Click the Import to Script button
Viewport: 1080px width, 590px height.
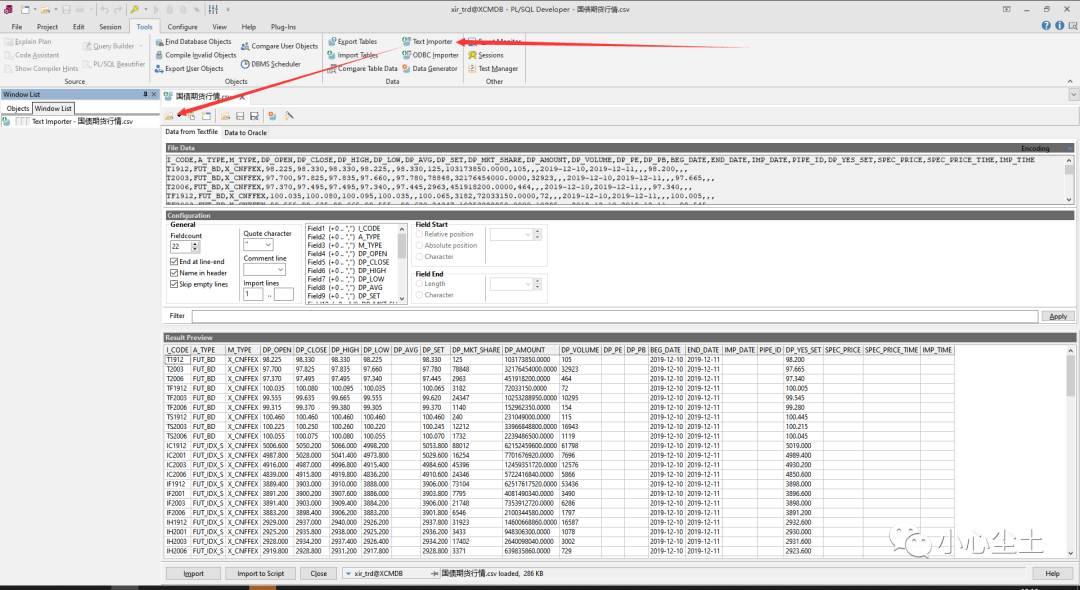(x=260, y=573)
